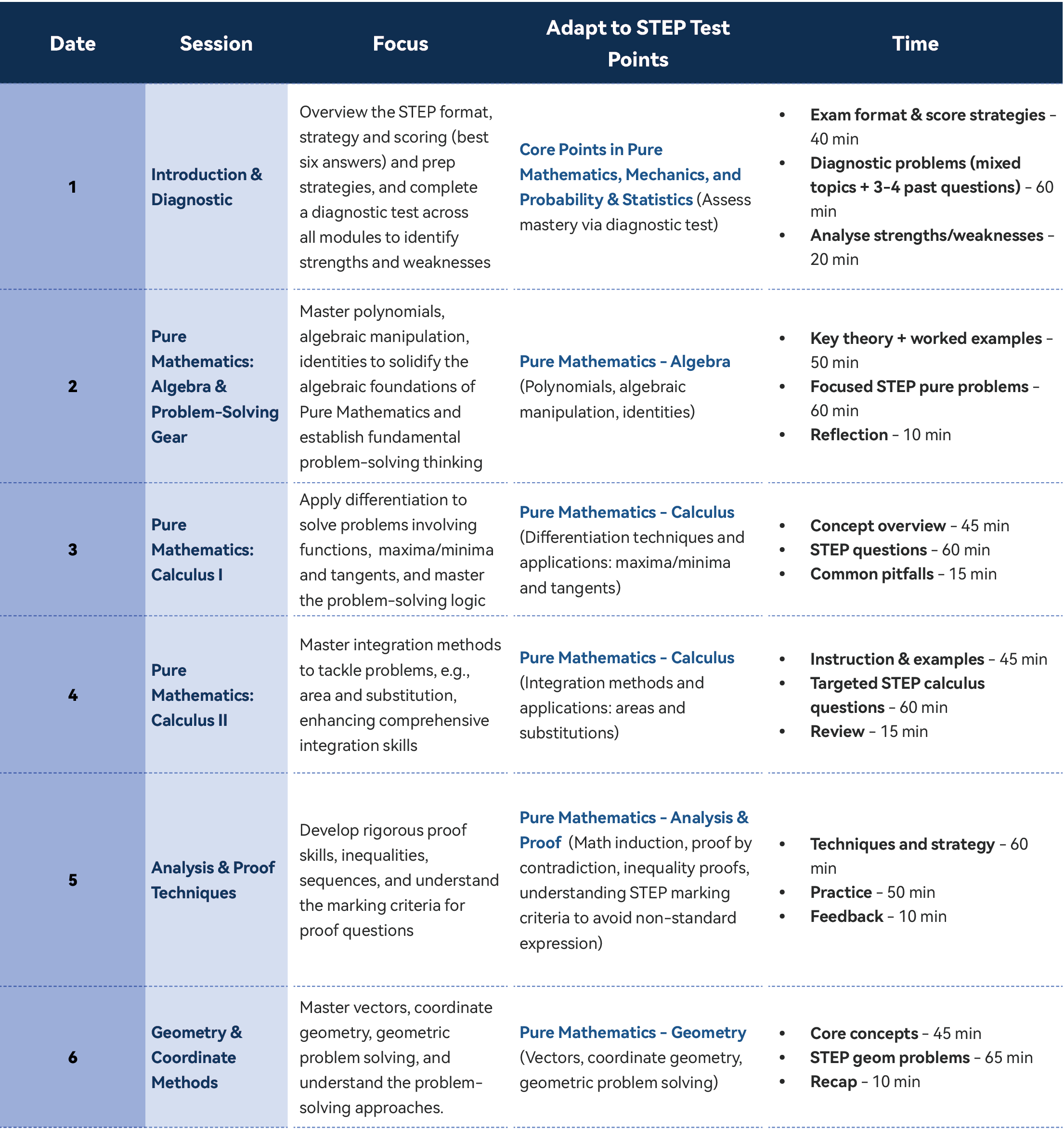Select date cell number 5
The image size is (1064, 1130).
(x=73, y=880)
